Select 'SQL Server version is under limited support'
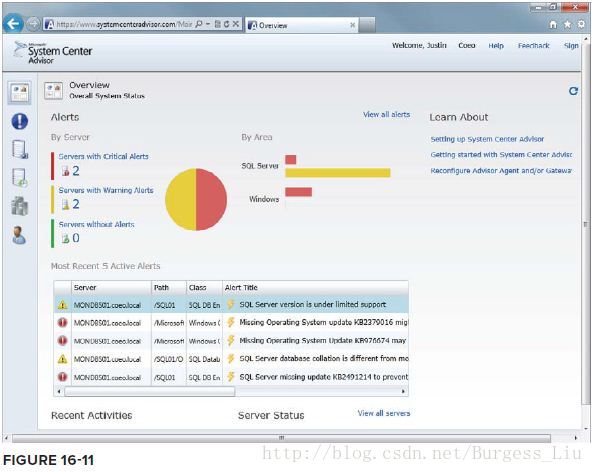 click(312, 304)
